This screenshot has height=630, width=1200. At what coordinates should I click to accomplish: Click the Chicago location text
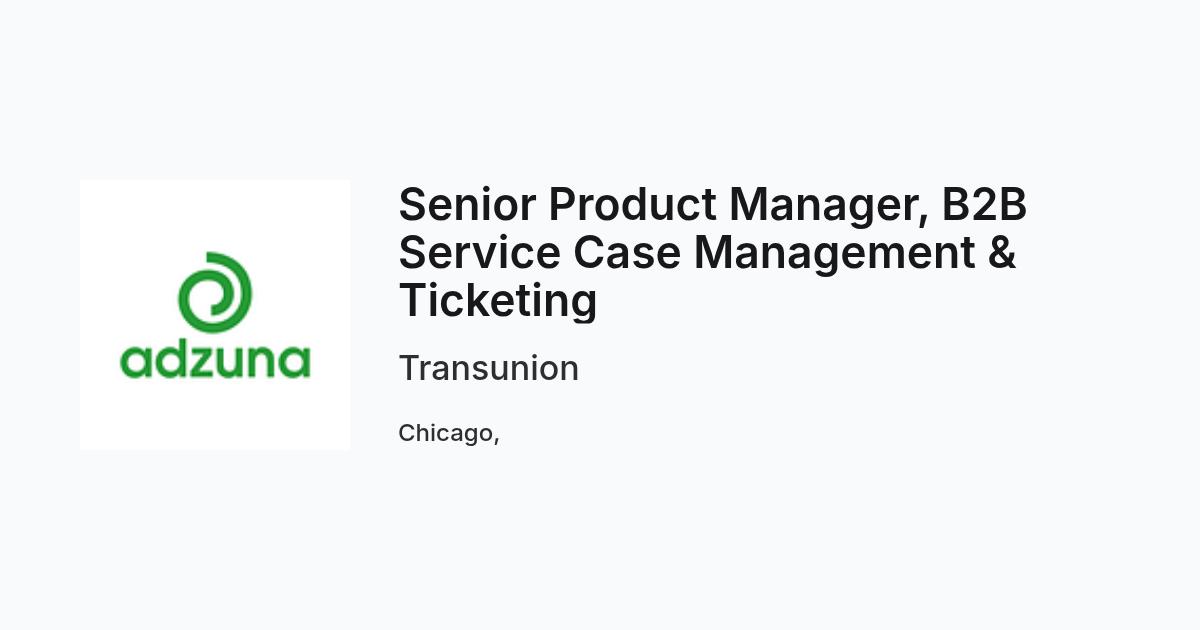(448, 433)
